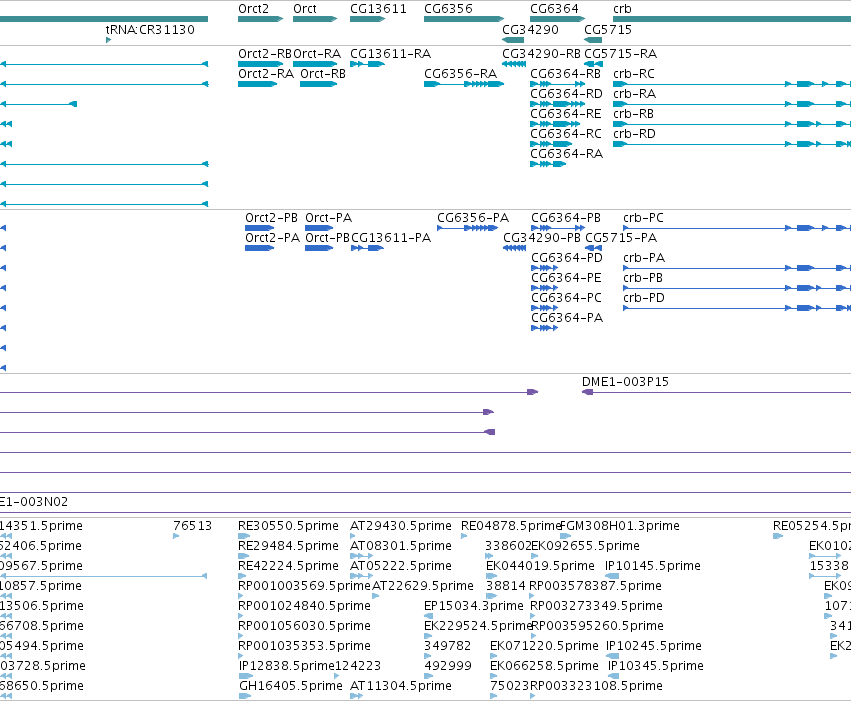
Task: Select EST AT11304.5prime
Action: click(x=357, y=696)
